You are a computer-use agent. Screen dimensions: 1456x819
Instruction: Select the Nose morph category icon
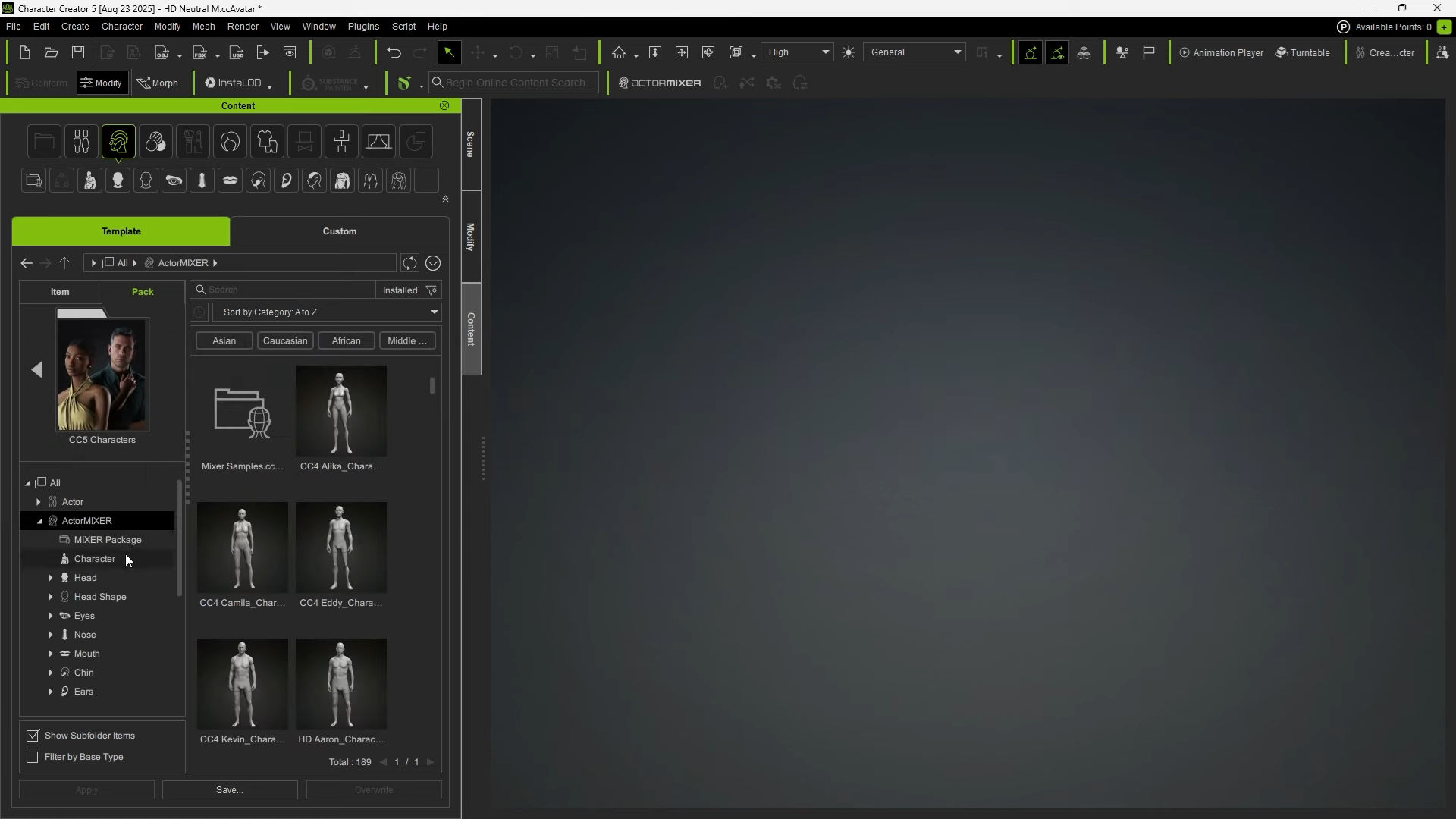(x=202, y=180)
